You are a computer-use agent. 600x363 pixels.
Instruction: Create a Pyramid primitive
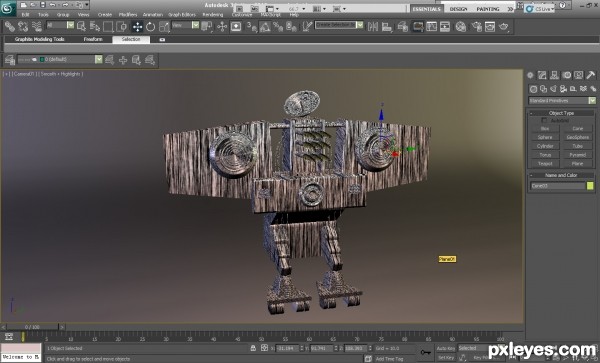click(x=577, y=155)
